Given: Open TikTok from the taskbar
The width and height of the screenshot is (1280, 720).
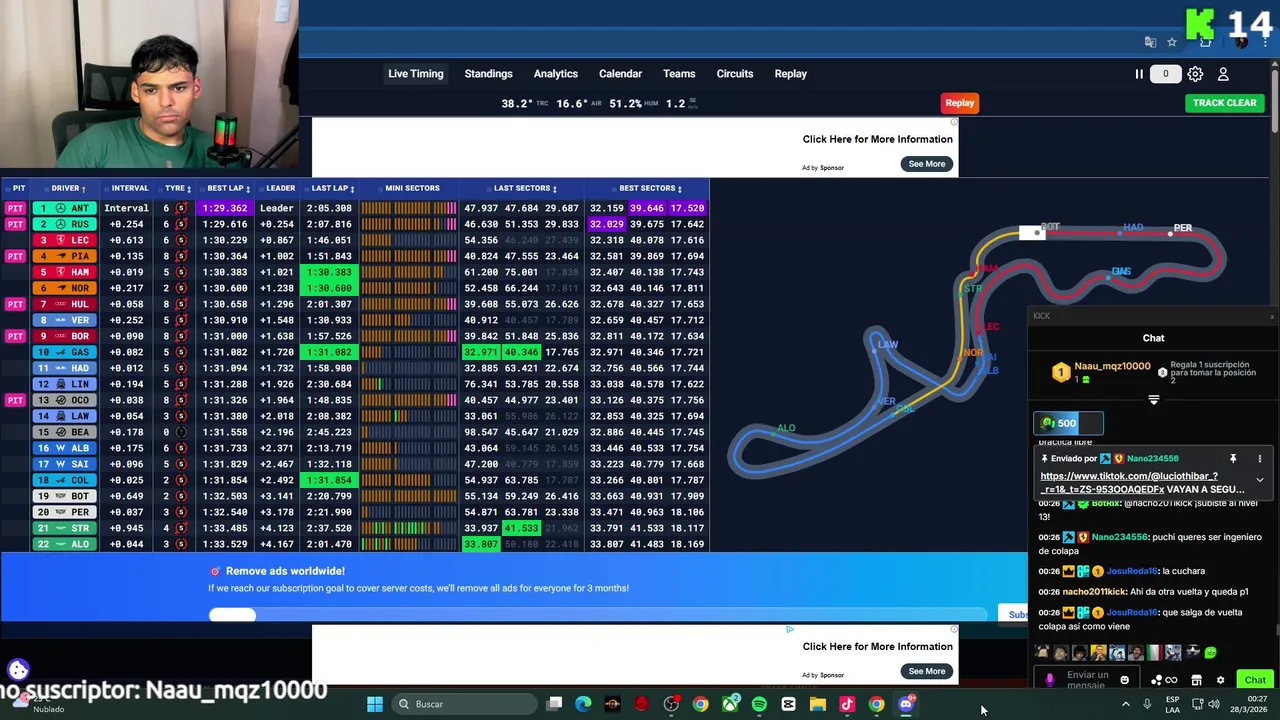Looking at the screenshot, I should pyautogui.click(x=847, y=704).
